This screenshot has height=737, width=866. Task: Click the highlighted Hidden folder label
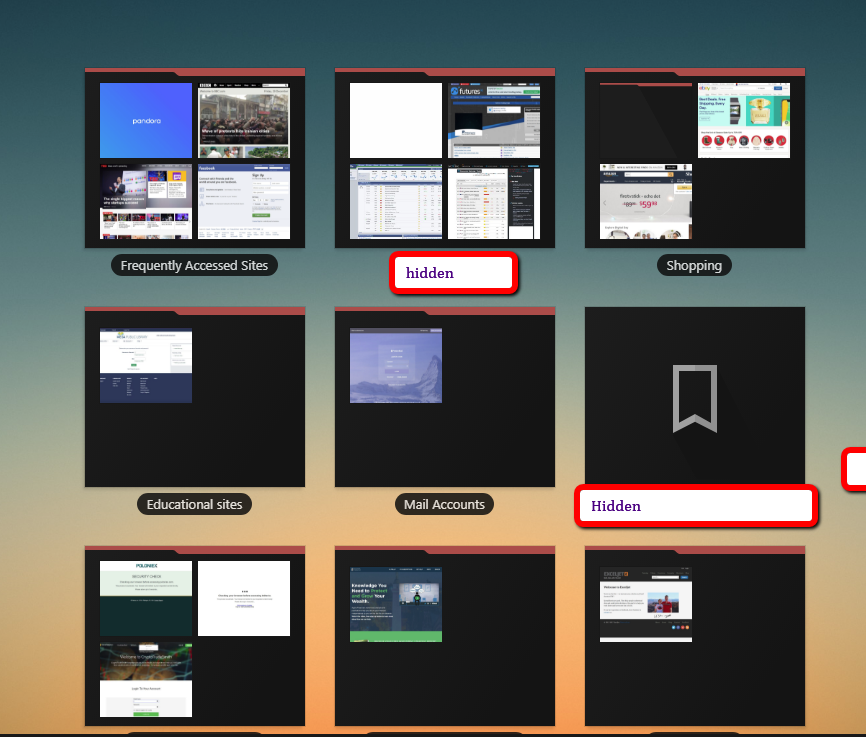694,506
